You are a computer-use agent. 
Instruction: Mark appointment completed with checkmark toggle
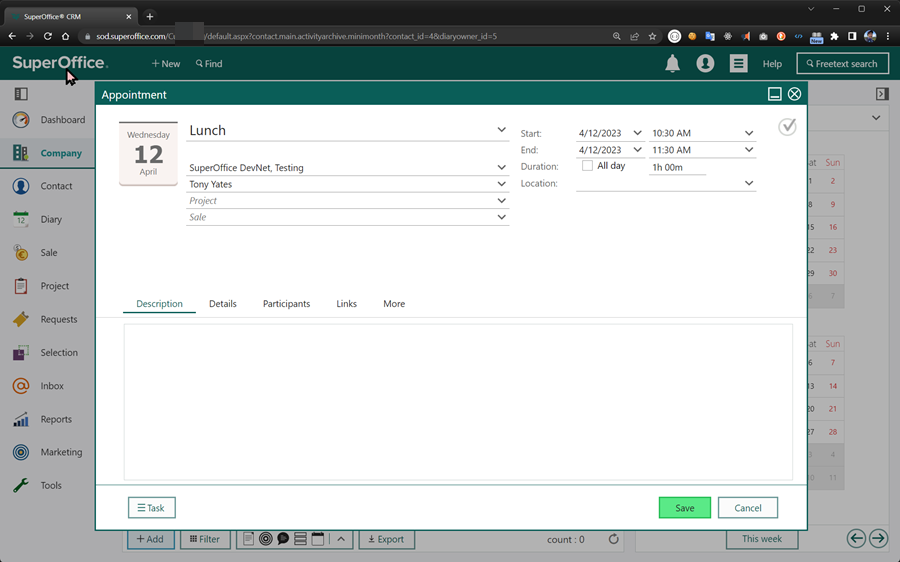click(787, 127)
